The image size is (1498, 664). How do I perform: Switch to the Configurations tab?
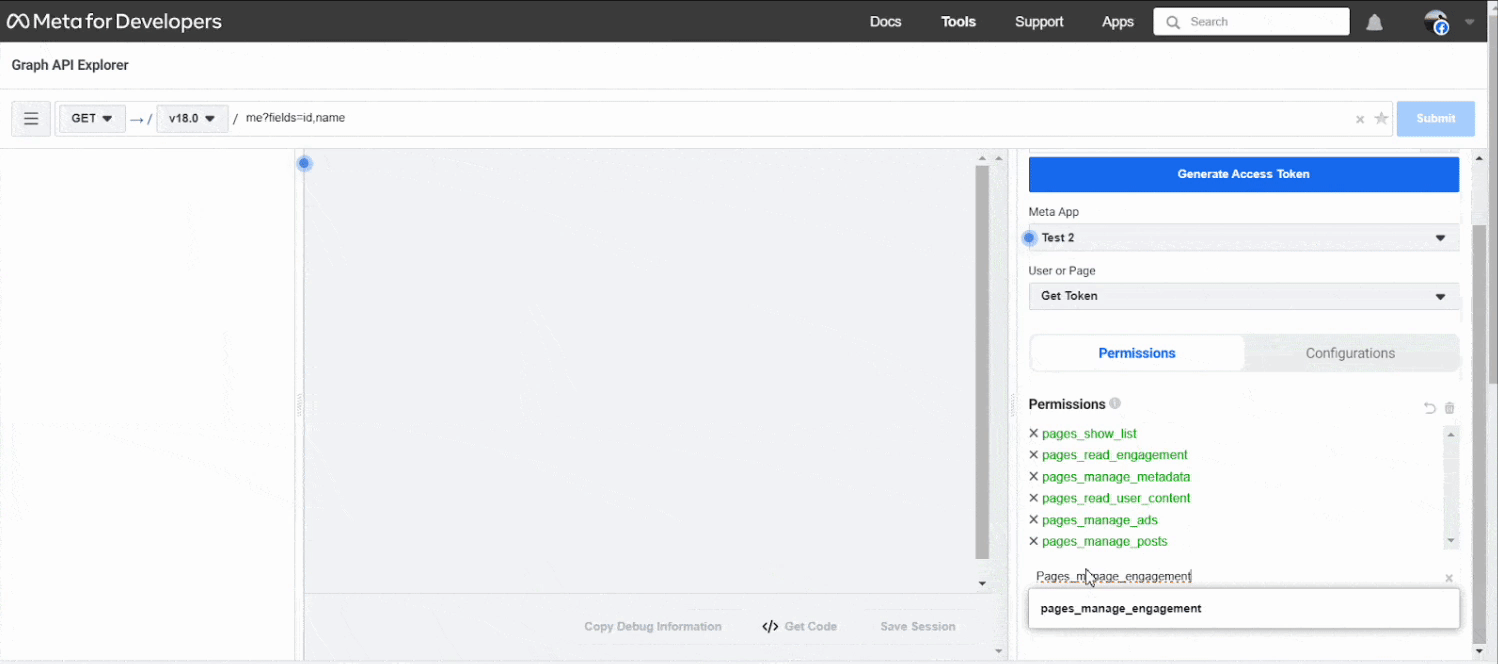(x=1350, y=353)
